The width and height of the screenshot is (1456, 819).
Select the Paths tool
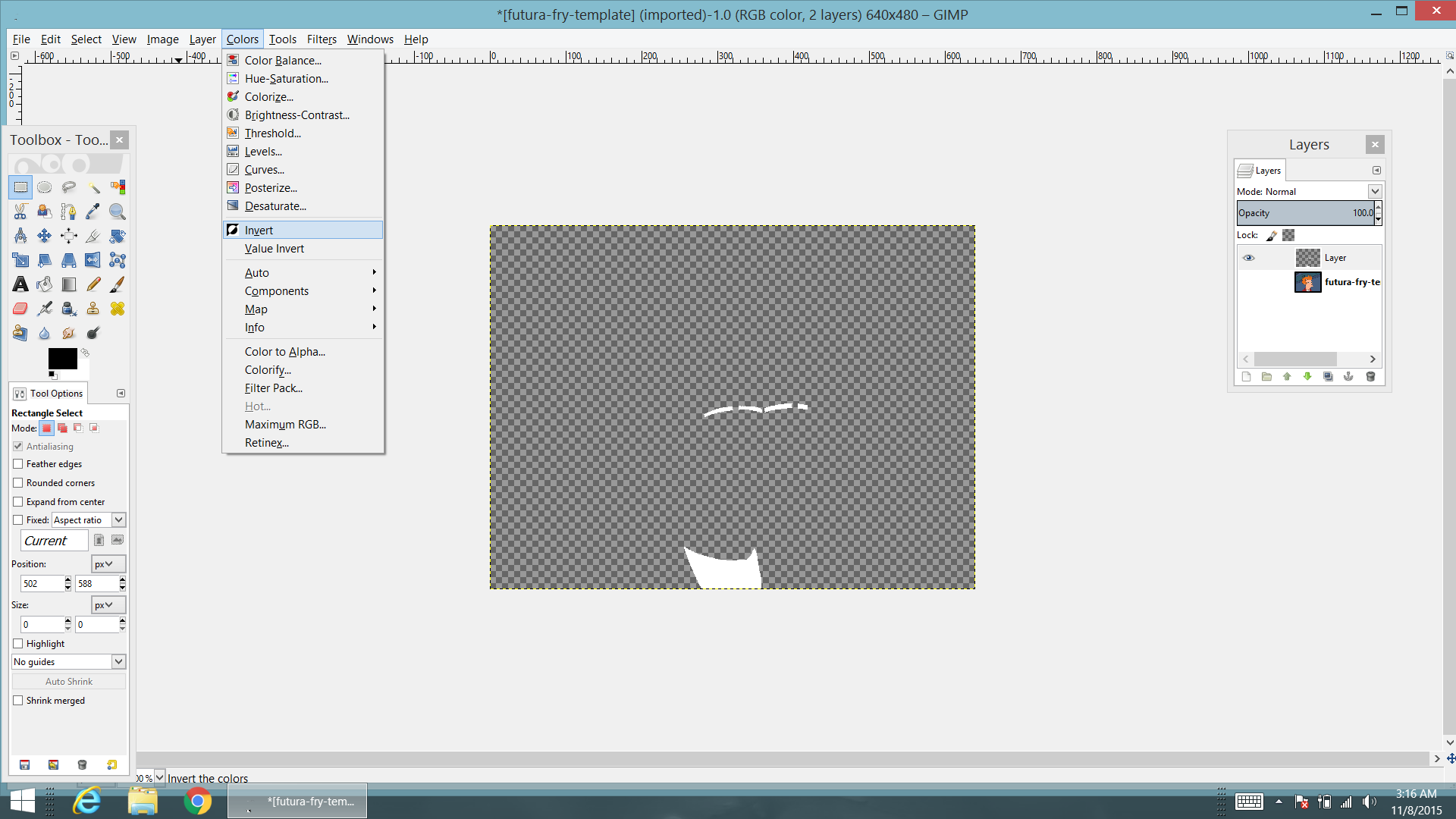pos(69,212)
